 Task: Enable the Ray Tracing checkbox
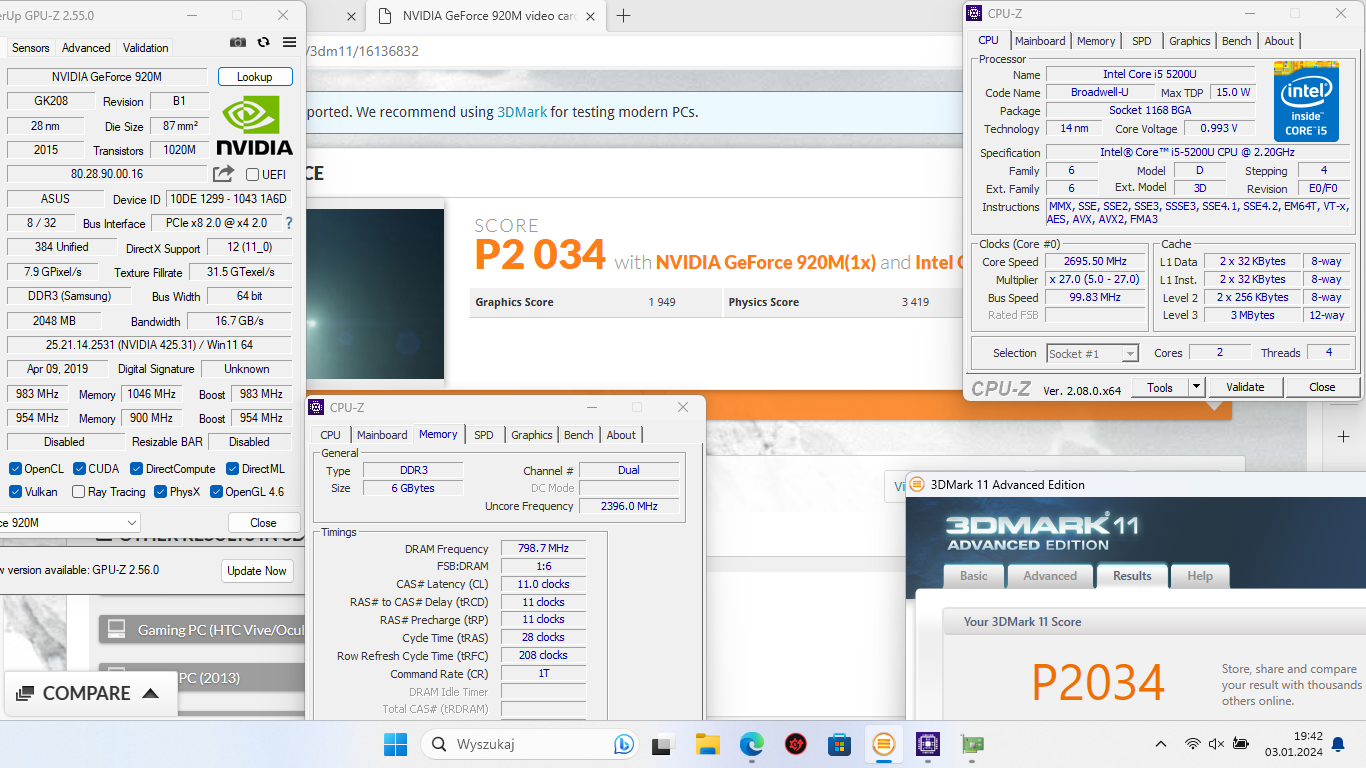[79, 491]
